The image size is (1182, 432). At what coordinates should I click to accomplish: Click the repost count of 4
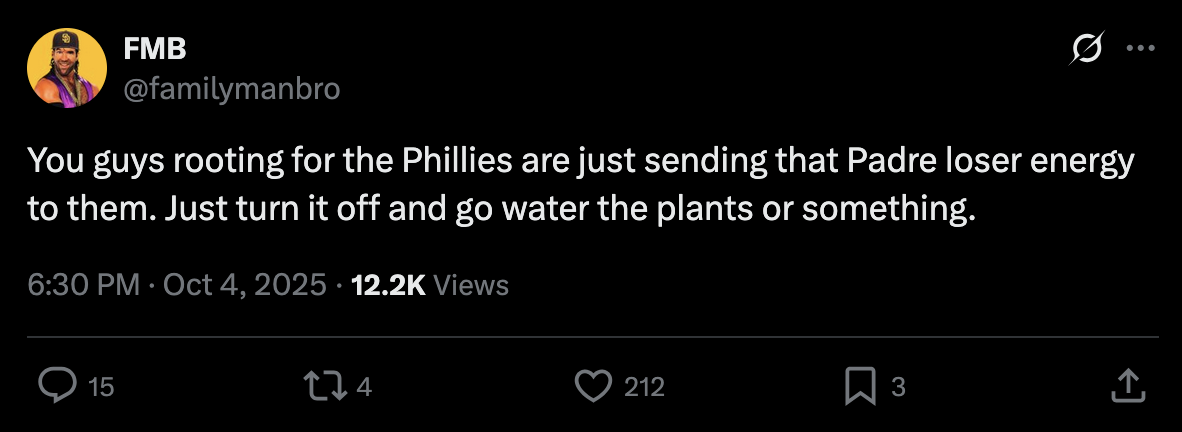coord(364,387)
